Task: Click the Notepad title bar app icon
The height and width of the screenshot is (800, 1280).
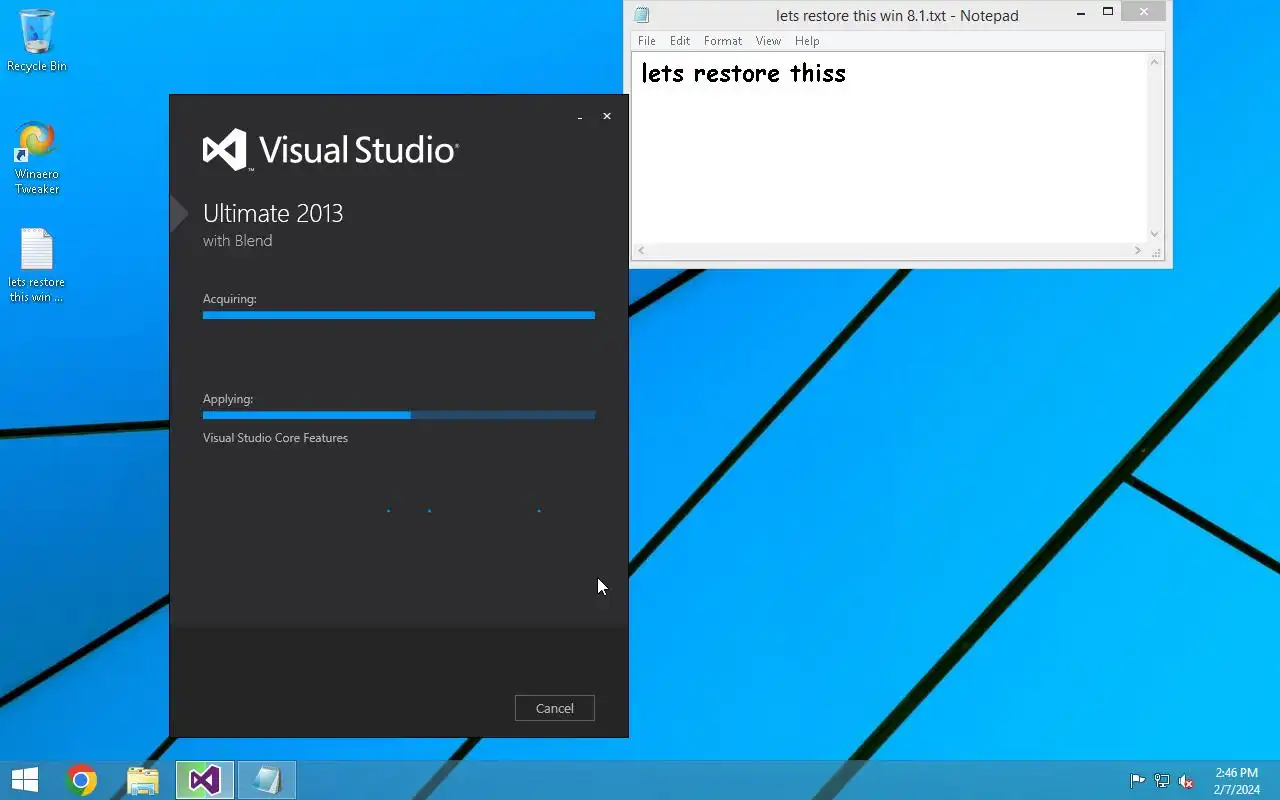Action: click(642, 15)
